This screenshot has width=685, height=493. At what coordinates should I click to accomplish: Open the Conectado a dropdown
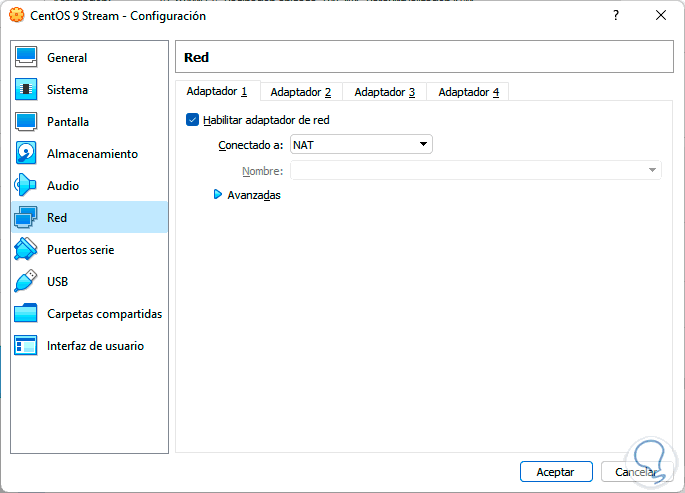pos(361,145)
